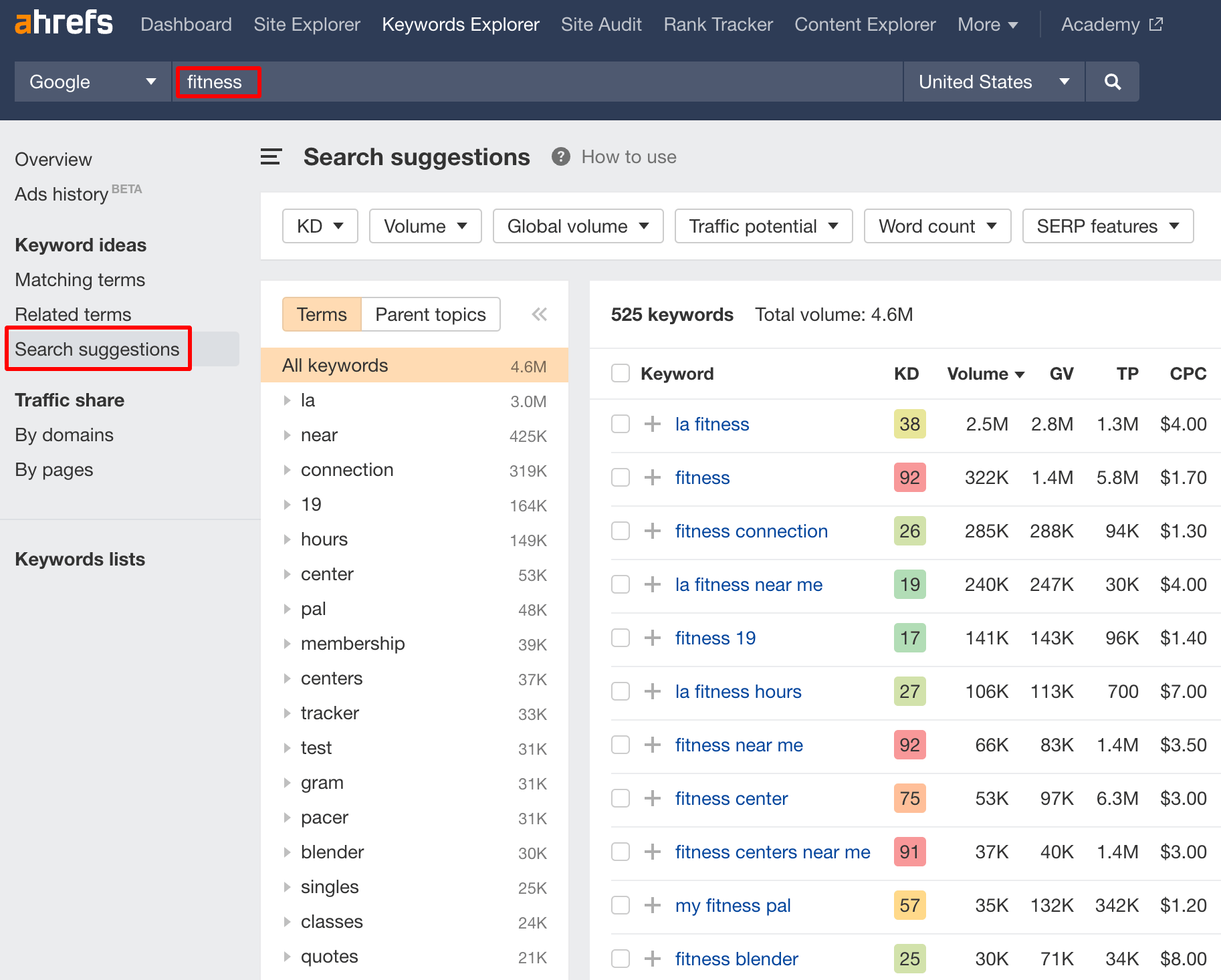Screen dimensions: 1221x980
Task: Click plus icon next to fitness near me
Action: (x=653, y=745)
